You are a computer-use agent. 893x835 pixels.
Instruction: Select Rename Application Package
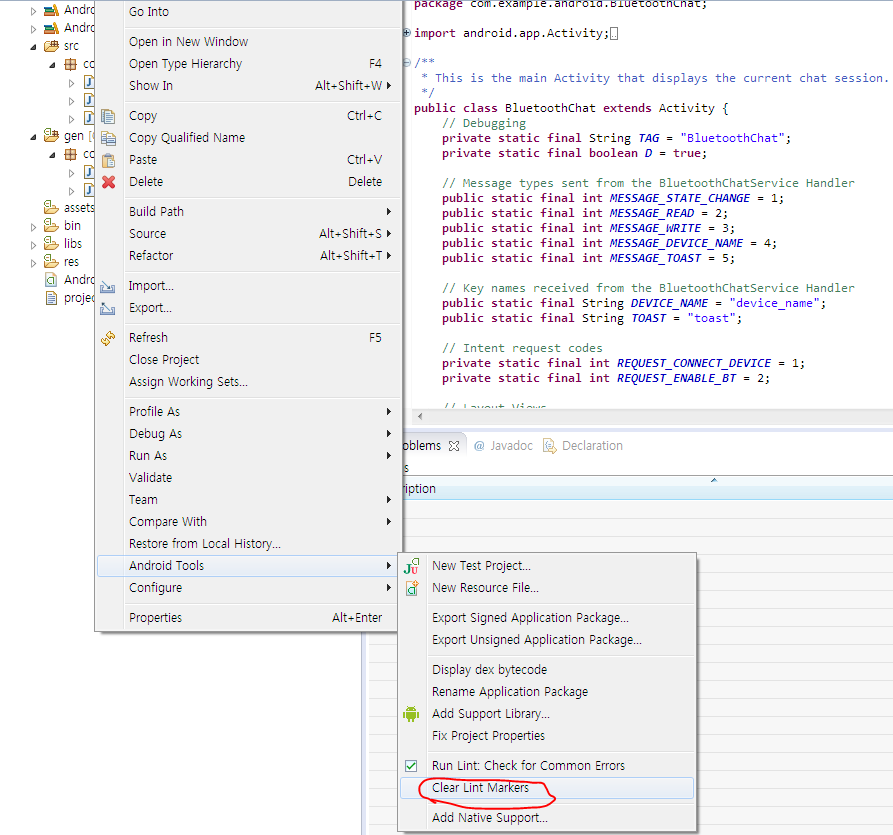547,692
